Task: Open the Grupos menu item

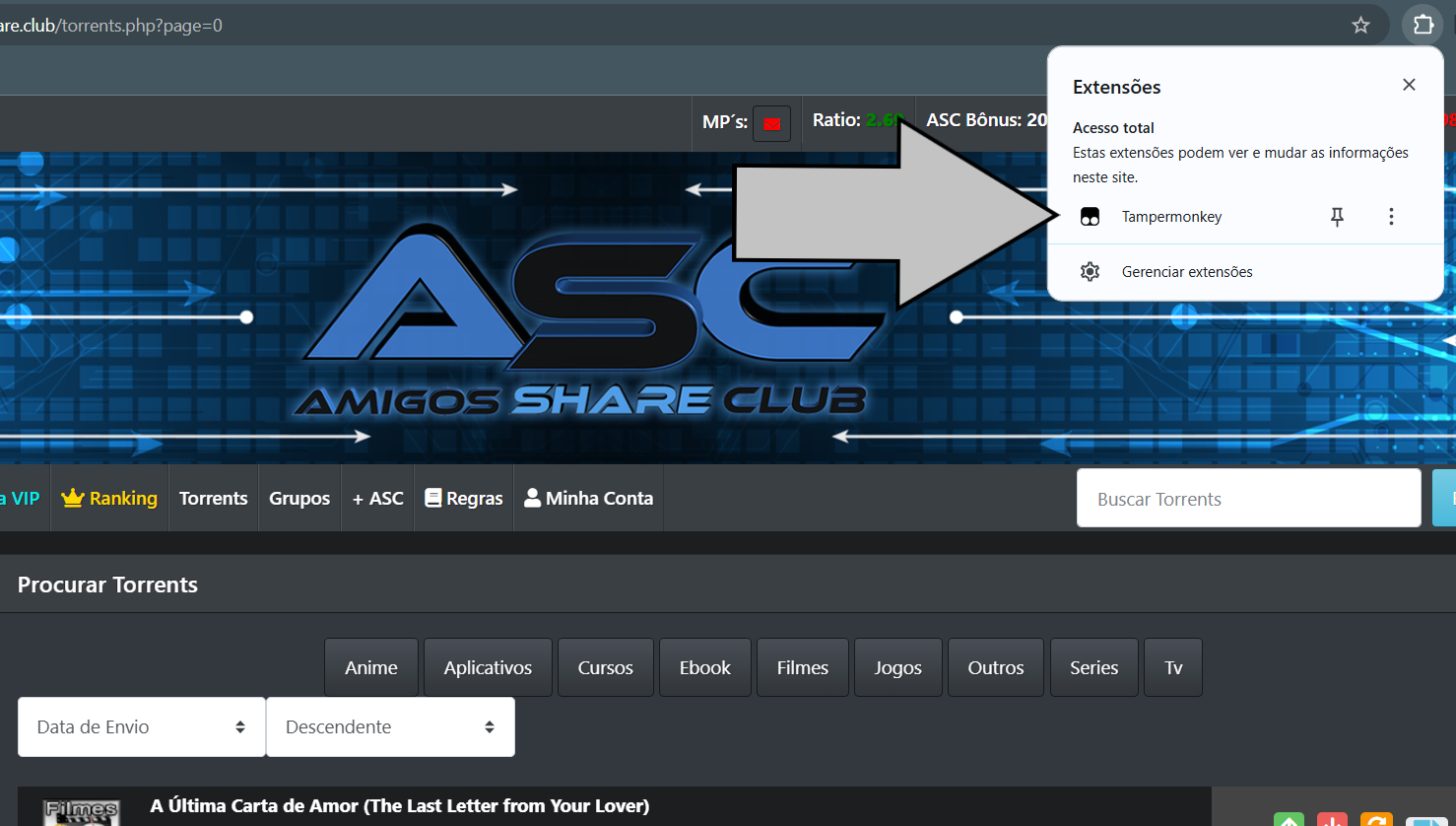Action: [299, 498]
